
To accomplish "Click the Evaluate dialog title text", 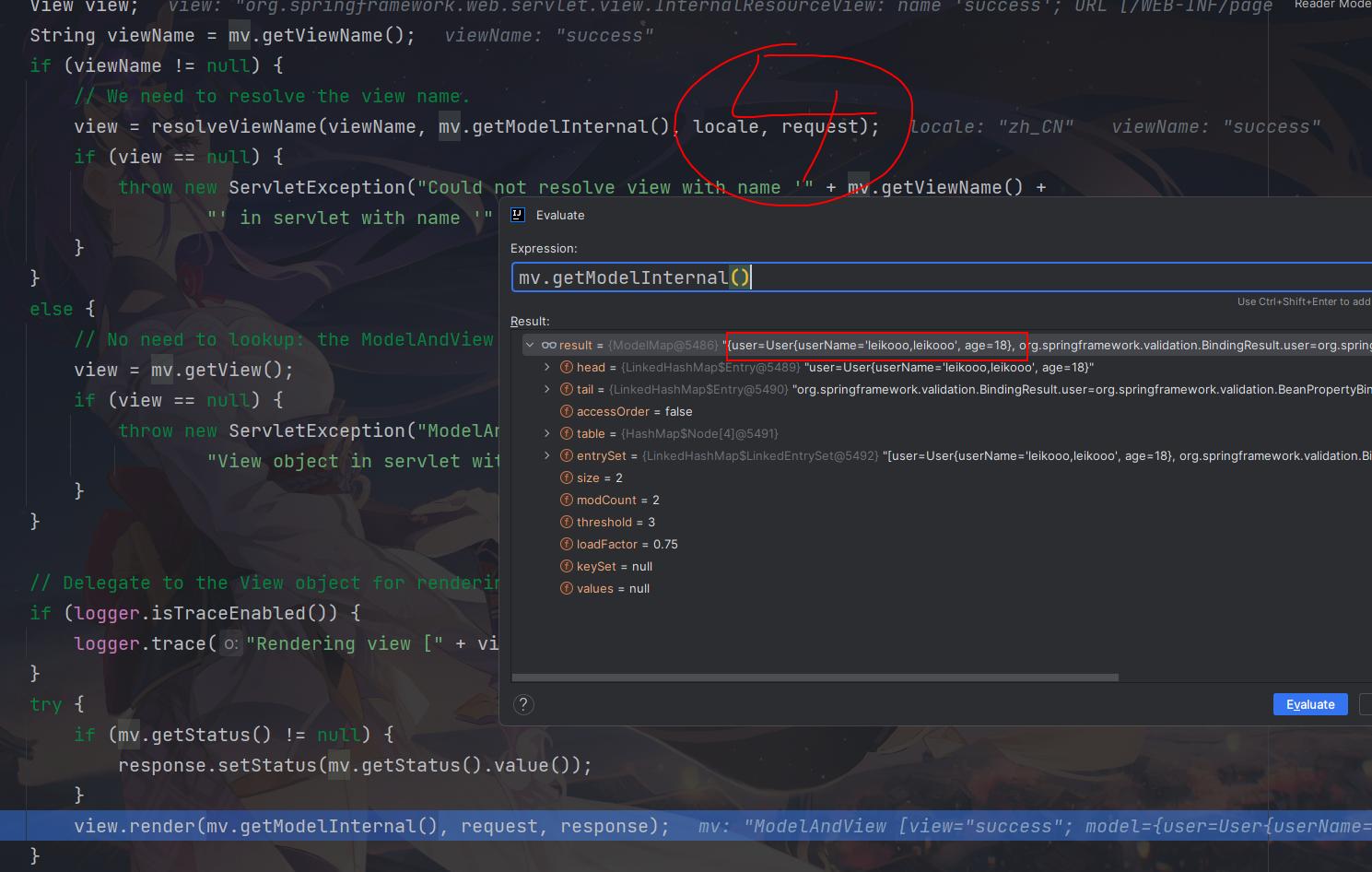I will point(560,215).
